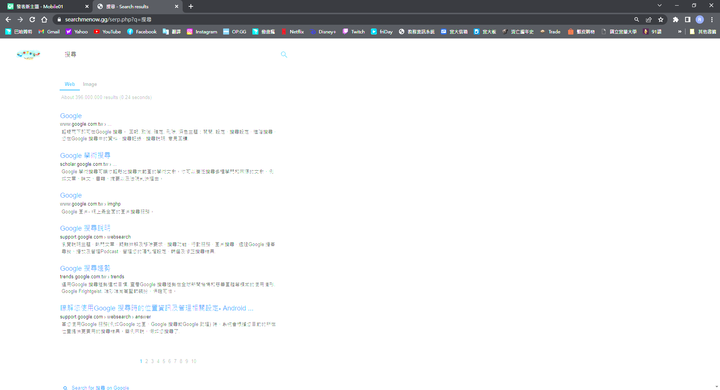Open the Netflix bookmark

click(x=292, y=32)
